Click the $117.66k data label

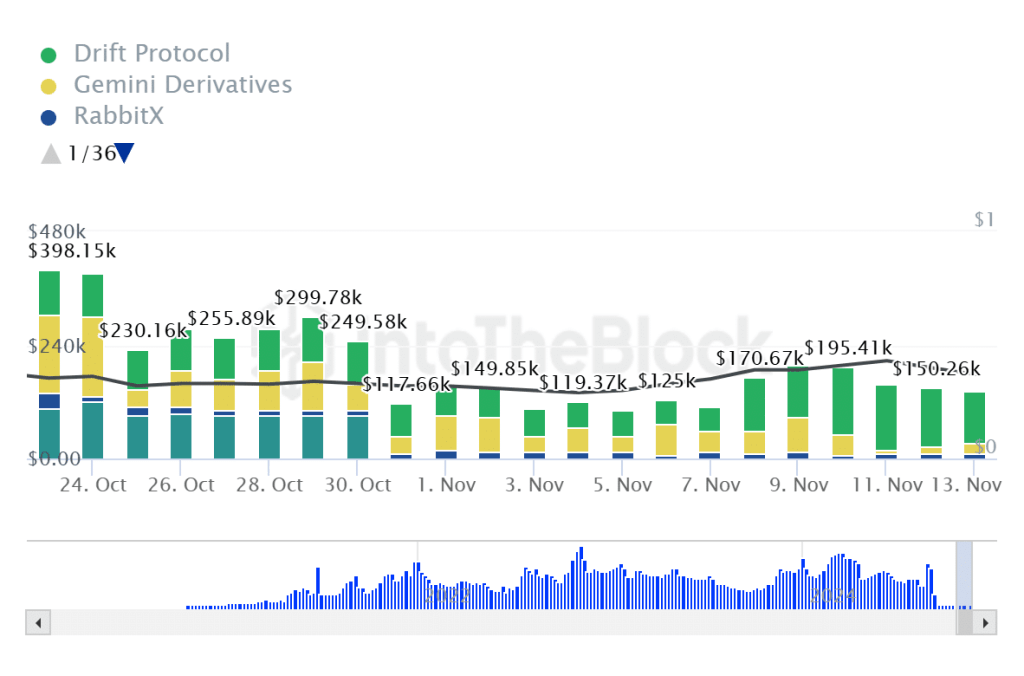(406, 384)
